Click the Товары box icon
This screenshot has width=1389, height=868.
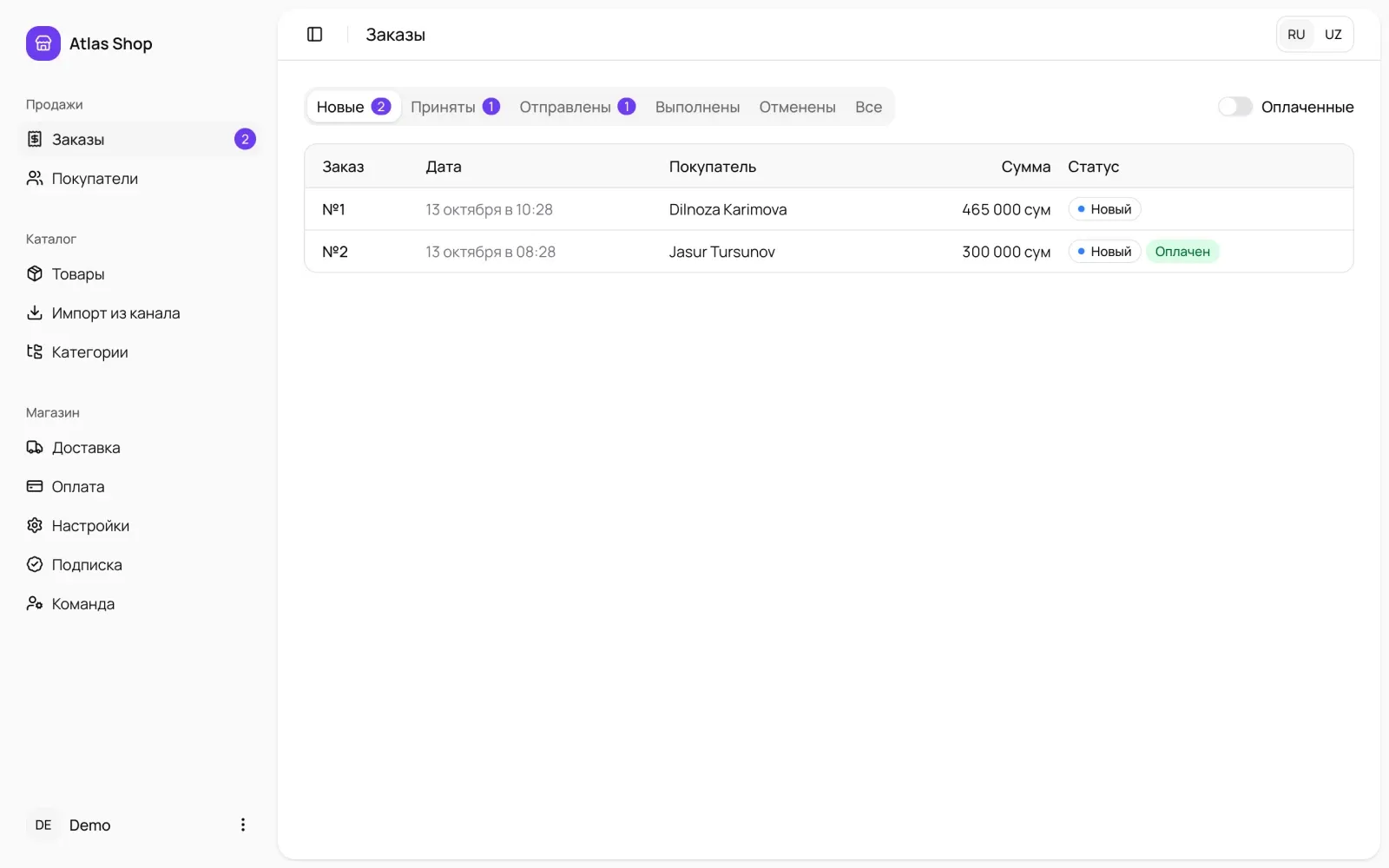point(35,273)
